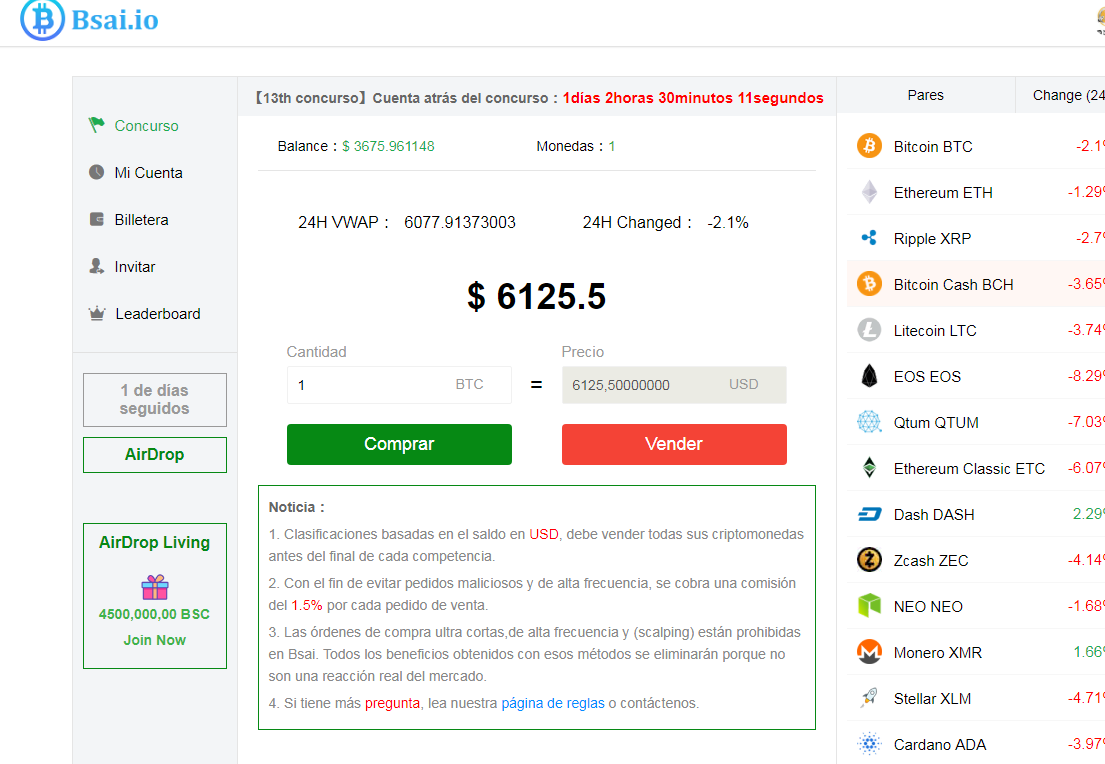Click the Invitar person icon
Image resolution: width=1105 pixels, height=764 pixels.
click(97, 266)
